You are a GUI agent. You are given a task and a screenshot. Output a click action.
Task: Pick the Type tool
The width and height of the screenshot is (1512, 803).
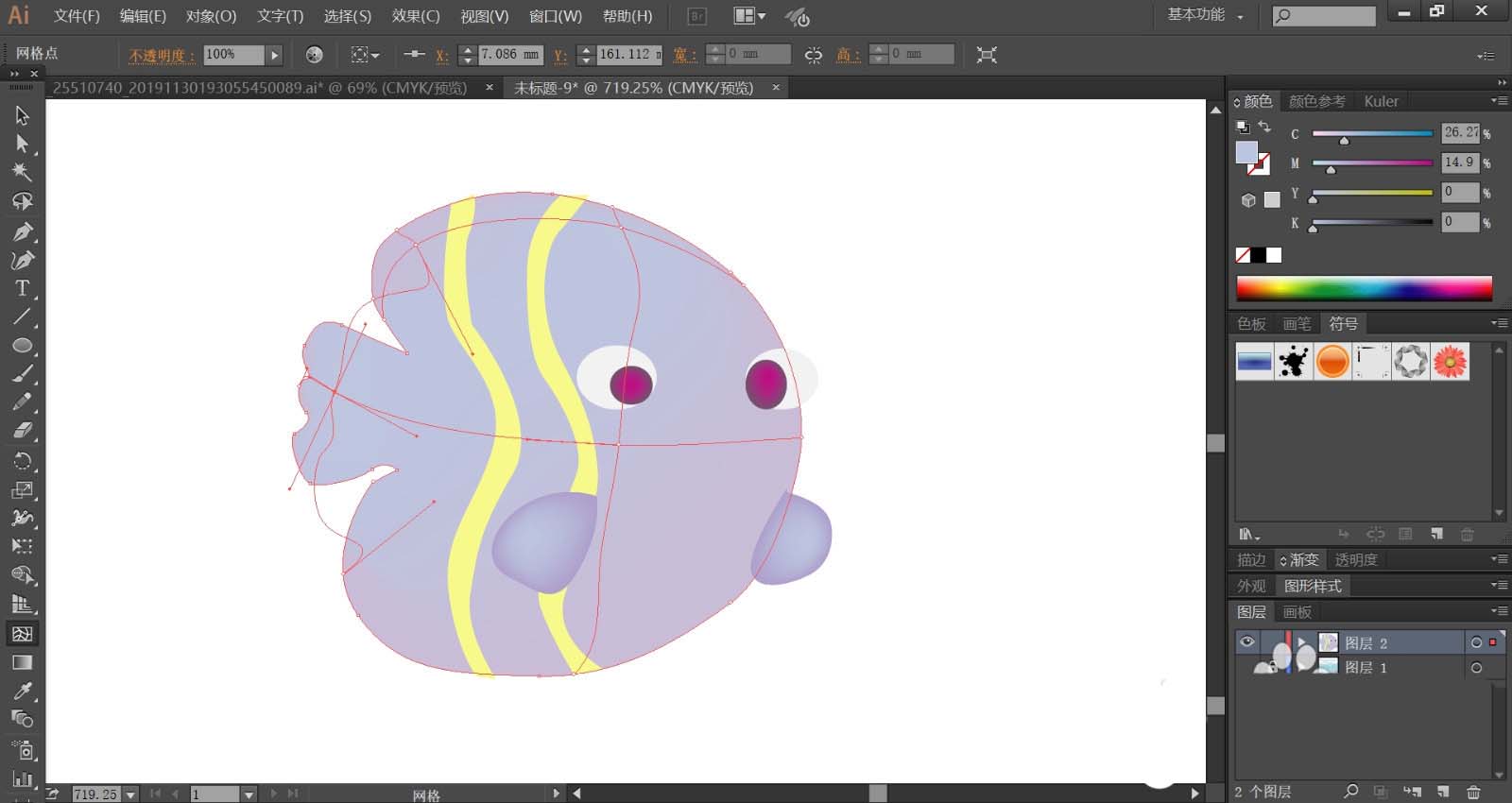[22, 288]
